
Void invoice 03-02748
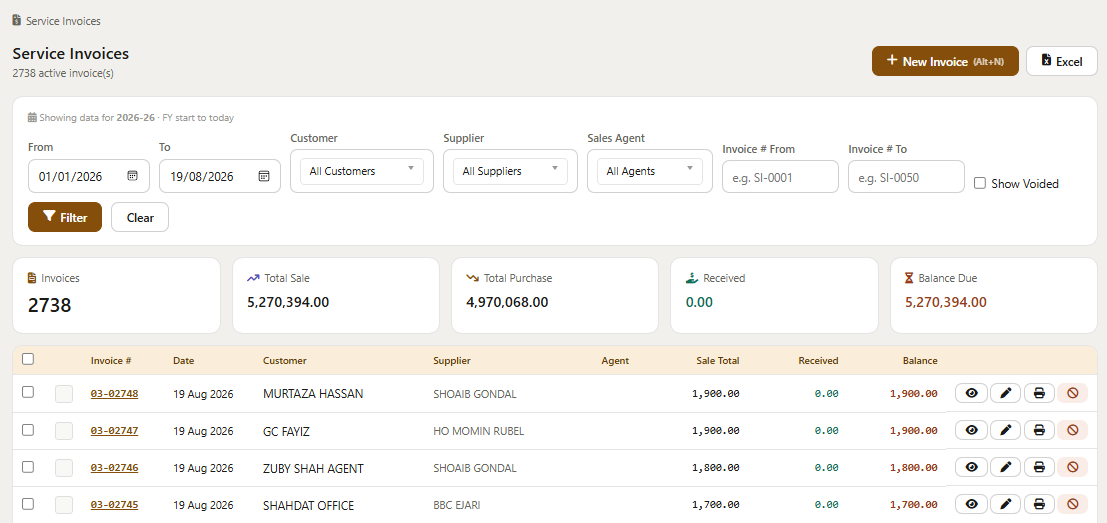pos(1072,393)
